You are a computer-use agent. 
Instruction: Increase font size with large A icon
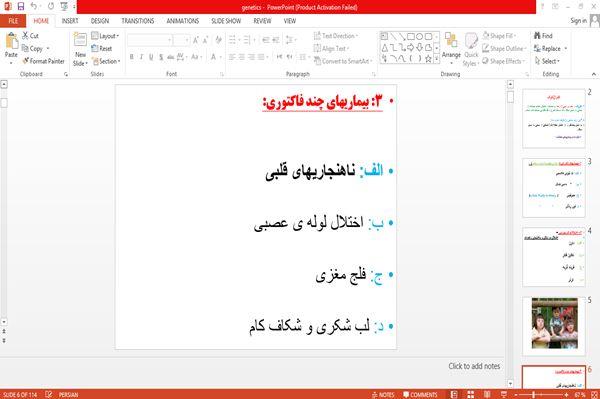coord(196,40)
